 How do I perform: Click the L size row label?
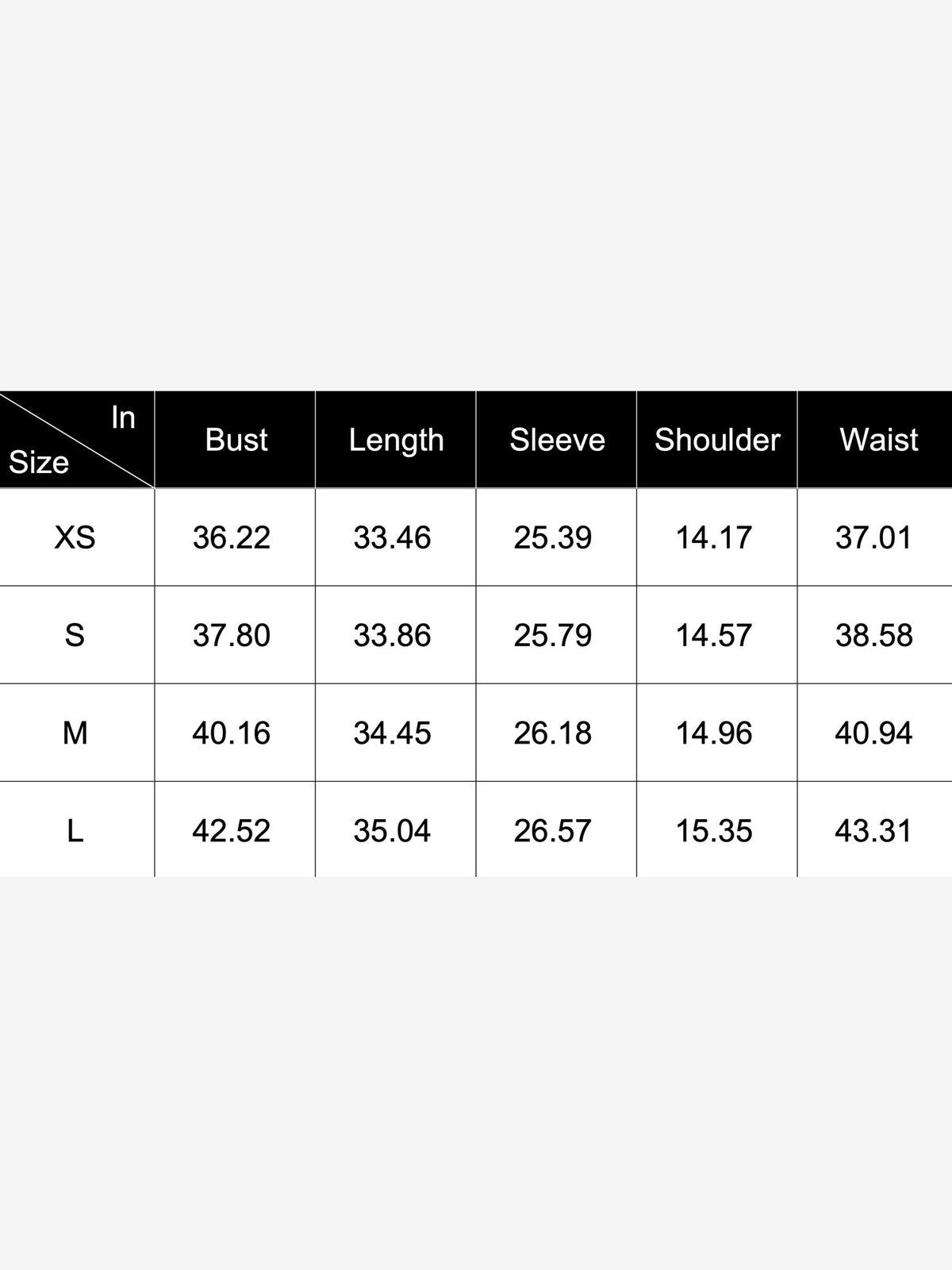click(x=75, y=830)
